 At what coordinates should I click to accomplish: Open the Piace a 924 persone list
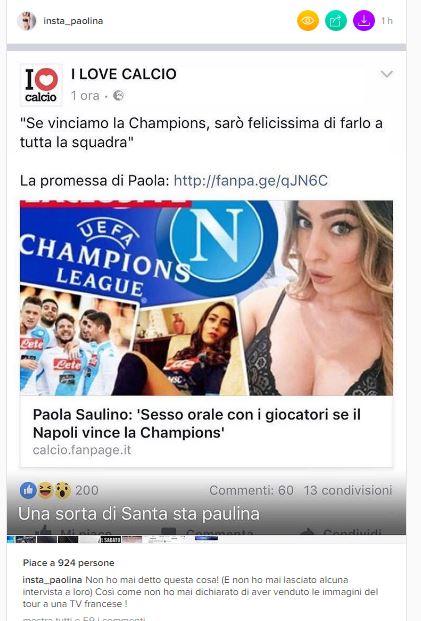(x=69, y=563)
